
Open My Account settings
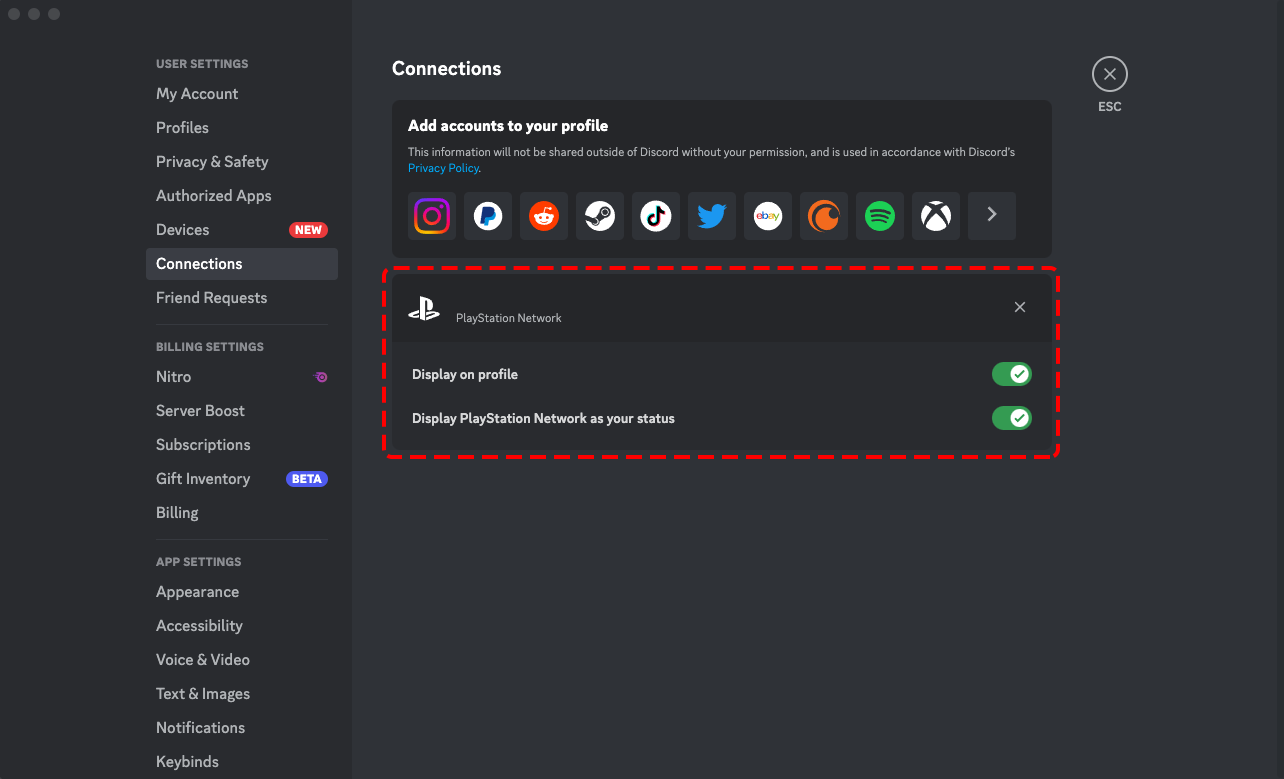[197, 94]
